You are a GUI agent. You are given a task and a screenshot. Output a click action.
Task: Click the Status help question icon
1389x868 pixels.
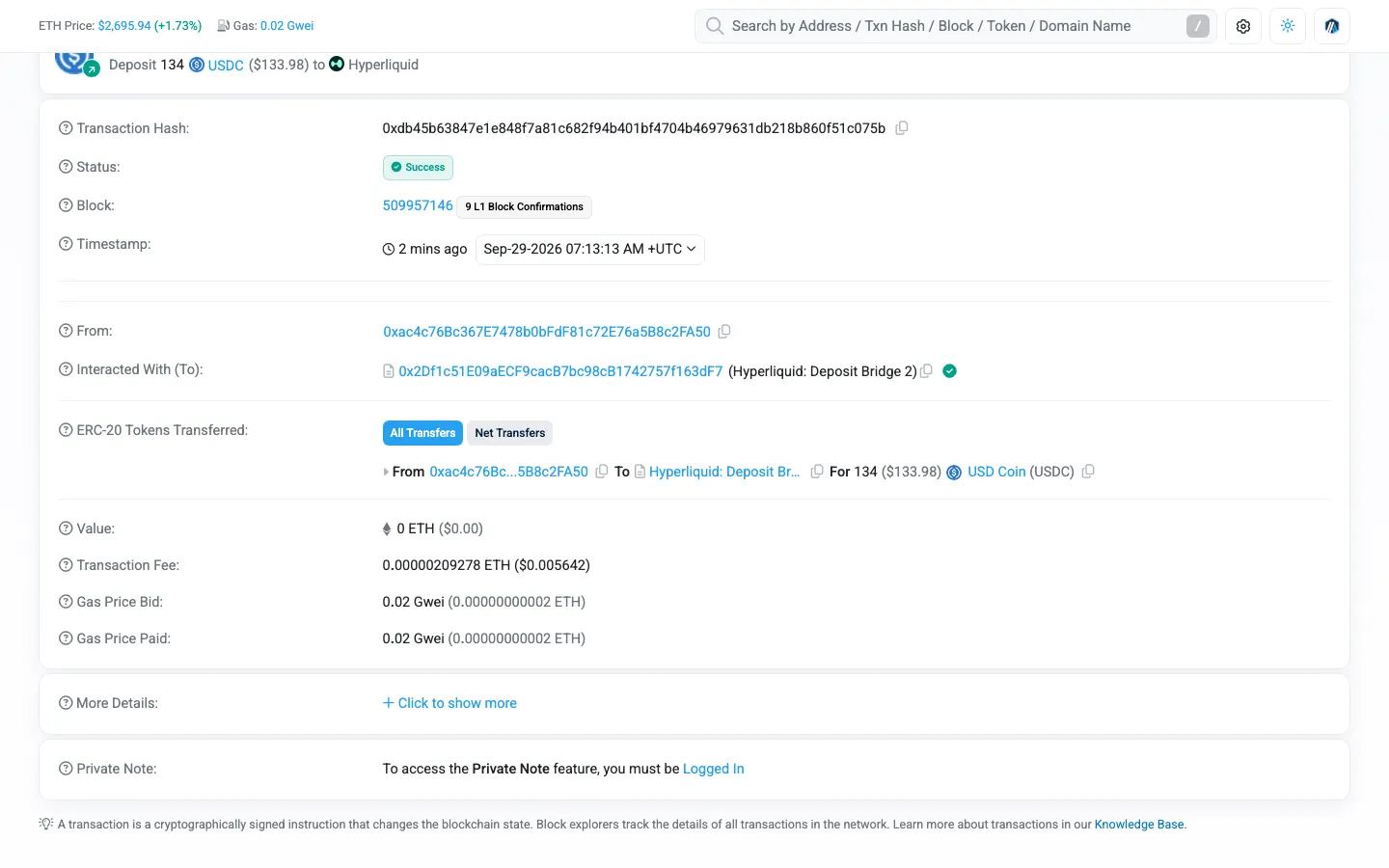coord(66,167)
